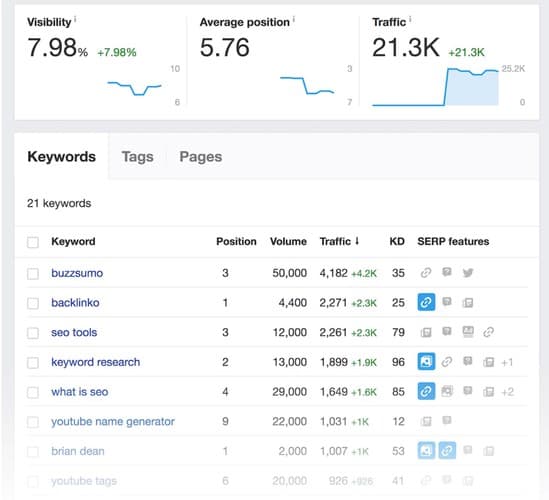Check the keyword research row checkbox
The image size is (549, 500).
[x=33, y=363]
